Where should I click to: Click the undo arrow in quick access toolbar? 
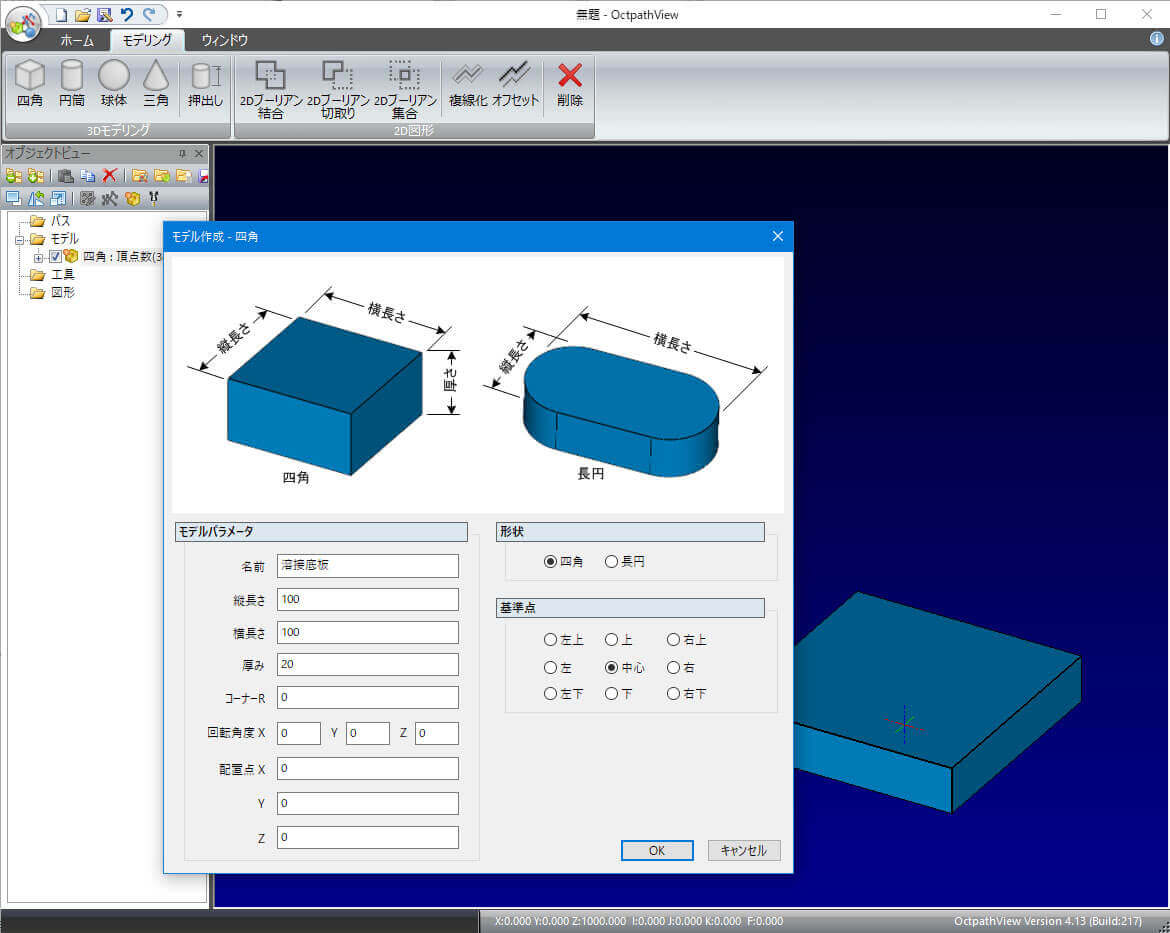[x=127, y=14]
